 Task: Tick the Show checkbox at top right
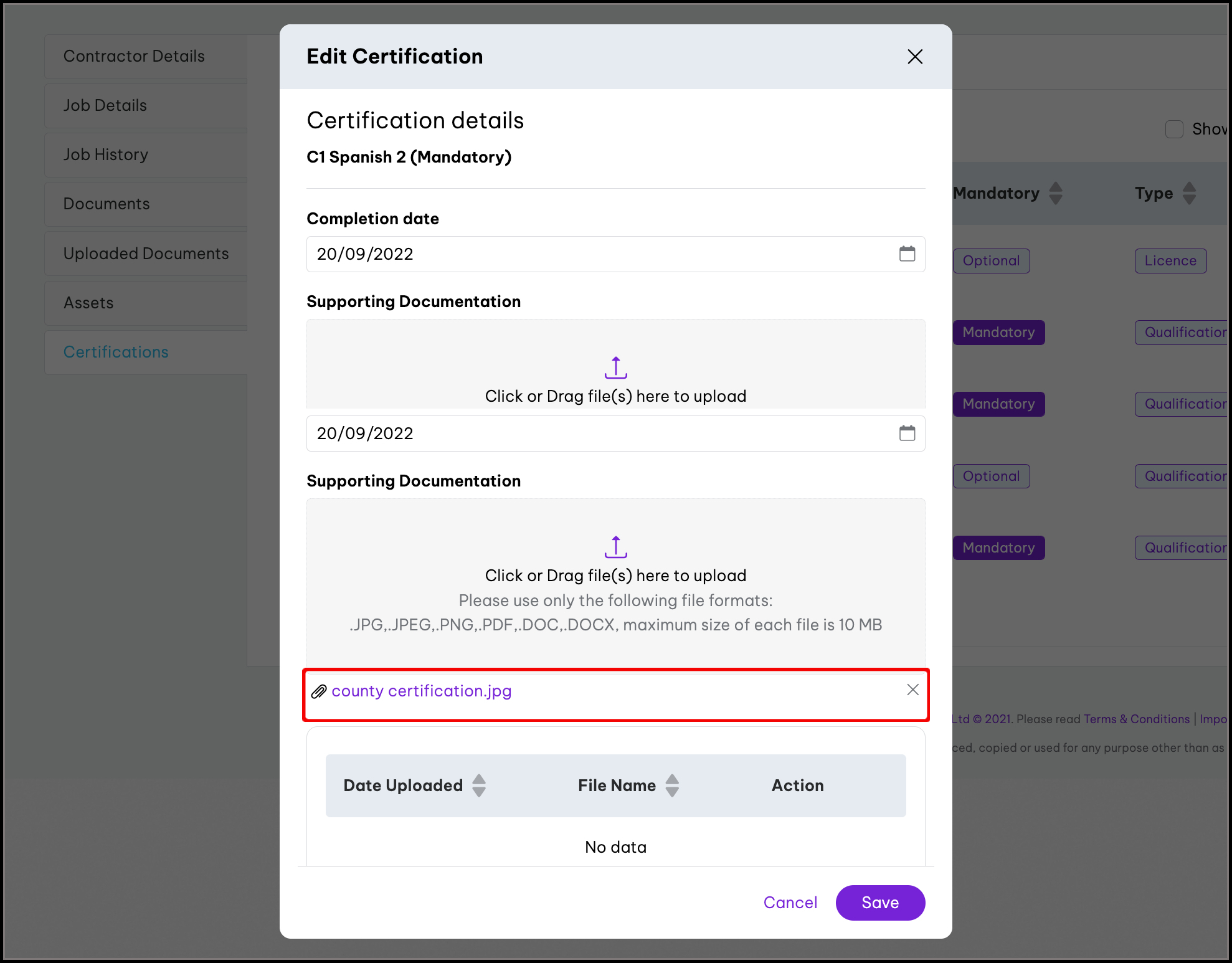click(1174, 129)
